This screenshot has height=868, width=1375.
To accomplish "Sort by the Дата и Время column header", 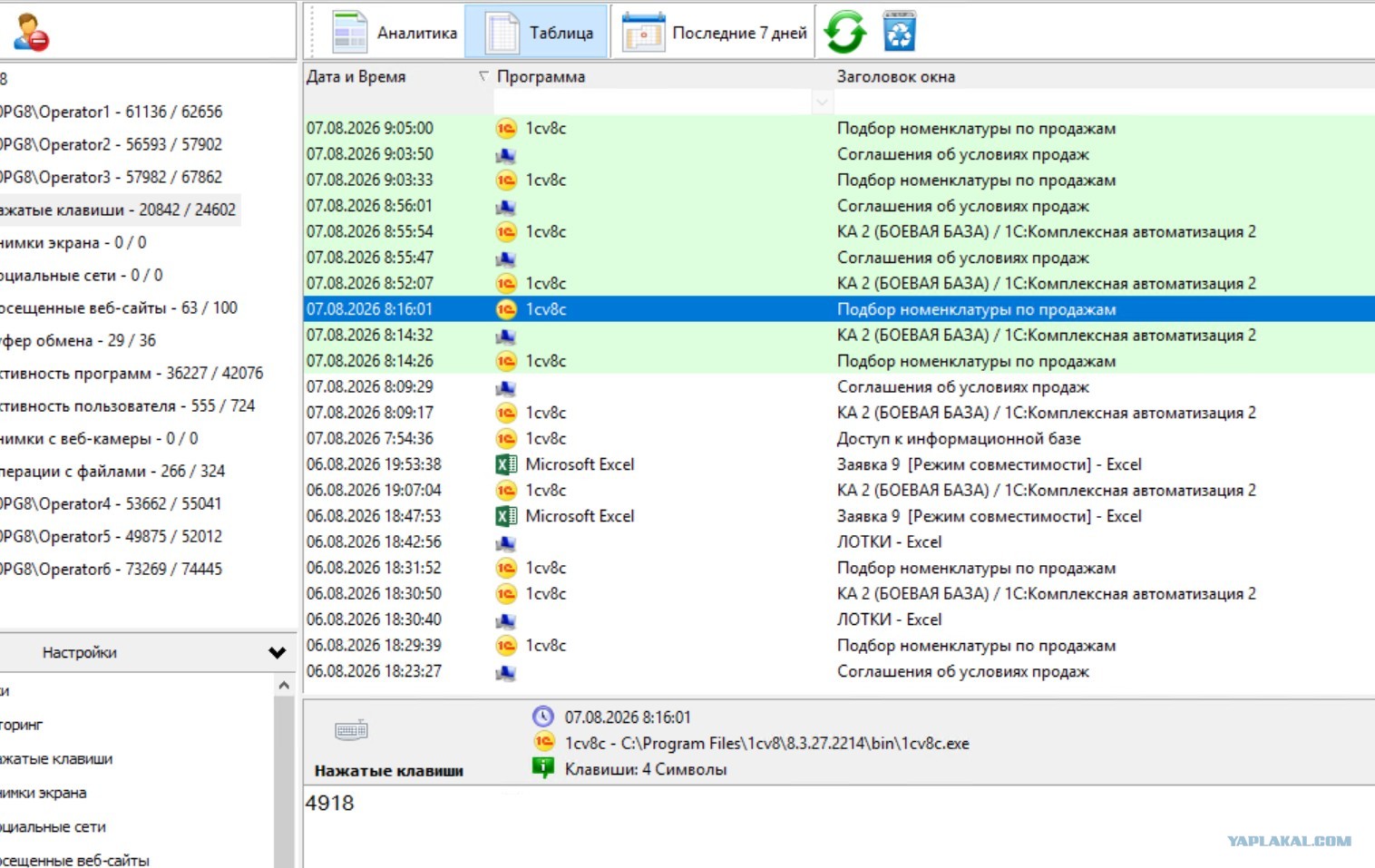I will [356, 77].
